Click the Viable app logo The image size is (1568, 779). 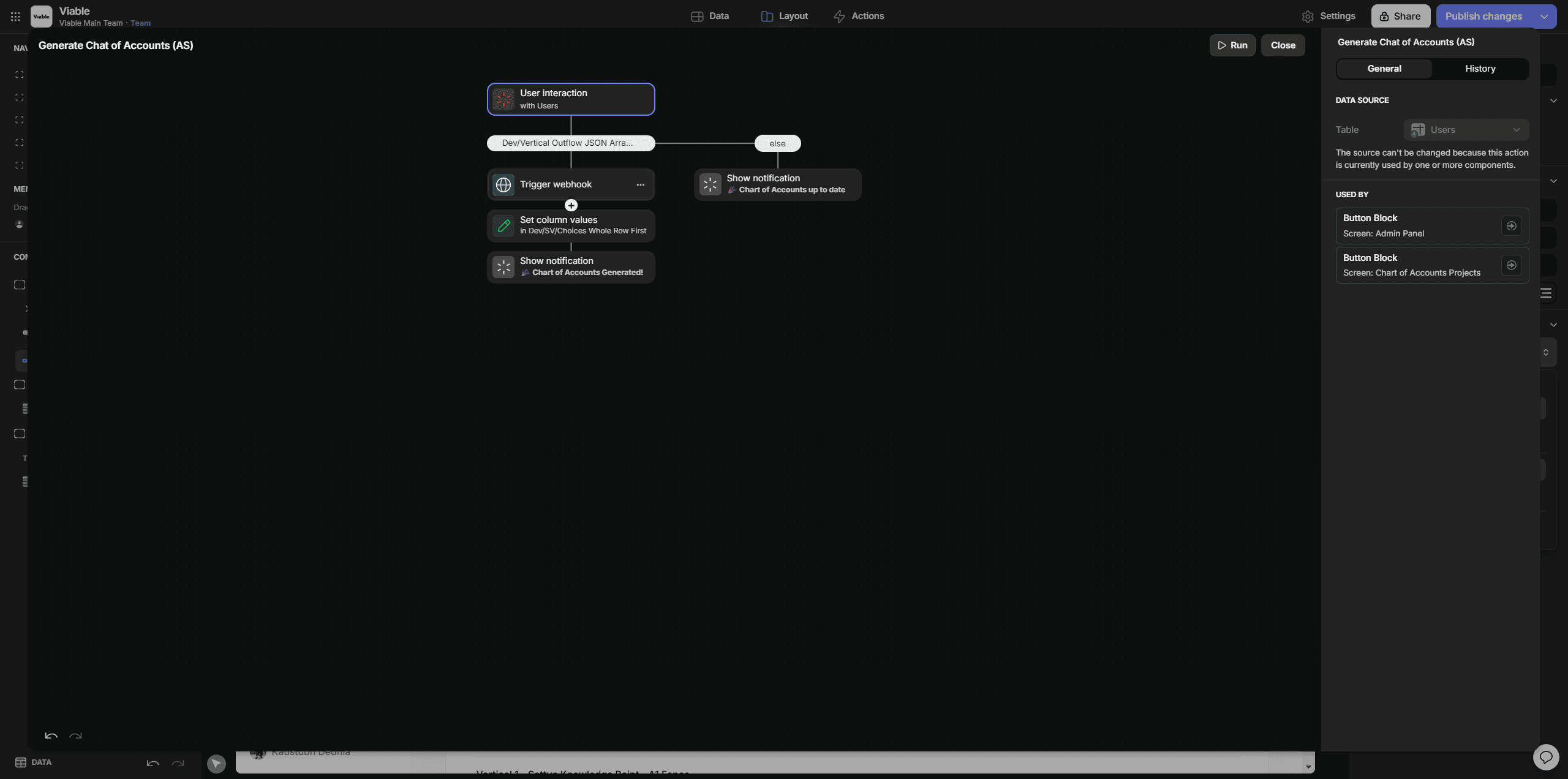pos(41,17)
